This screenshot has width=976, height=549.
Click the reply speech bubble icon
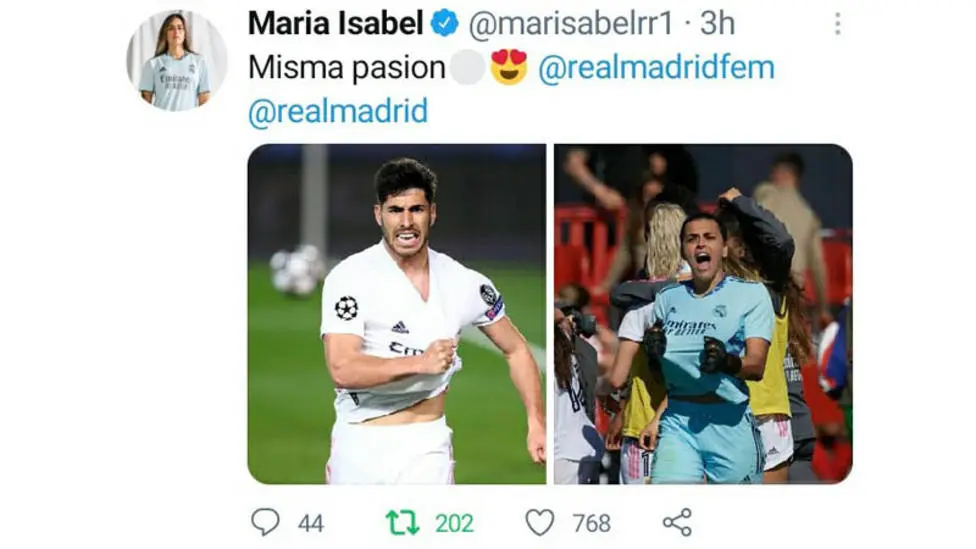tap(266, 522)
